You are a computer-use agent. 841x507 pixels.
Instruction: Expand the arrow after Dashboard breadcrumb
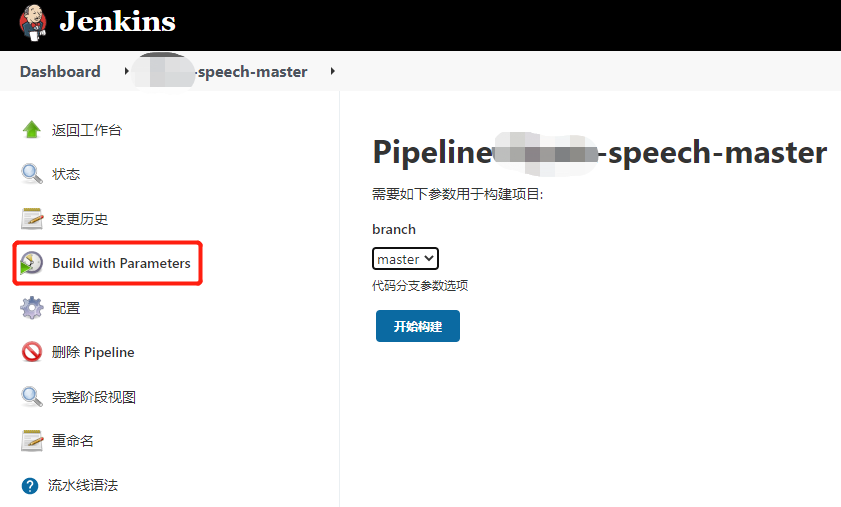coord(126,71)
